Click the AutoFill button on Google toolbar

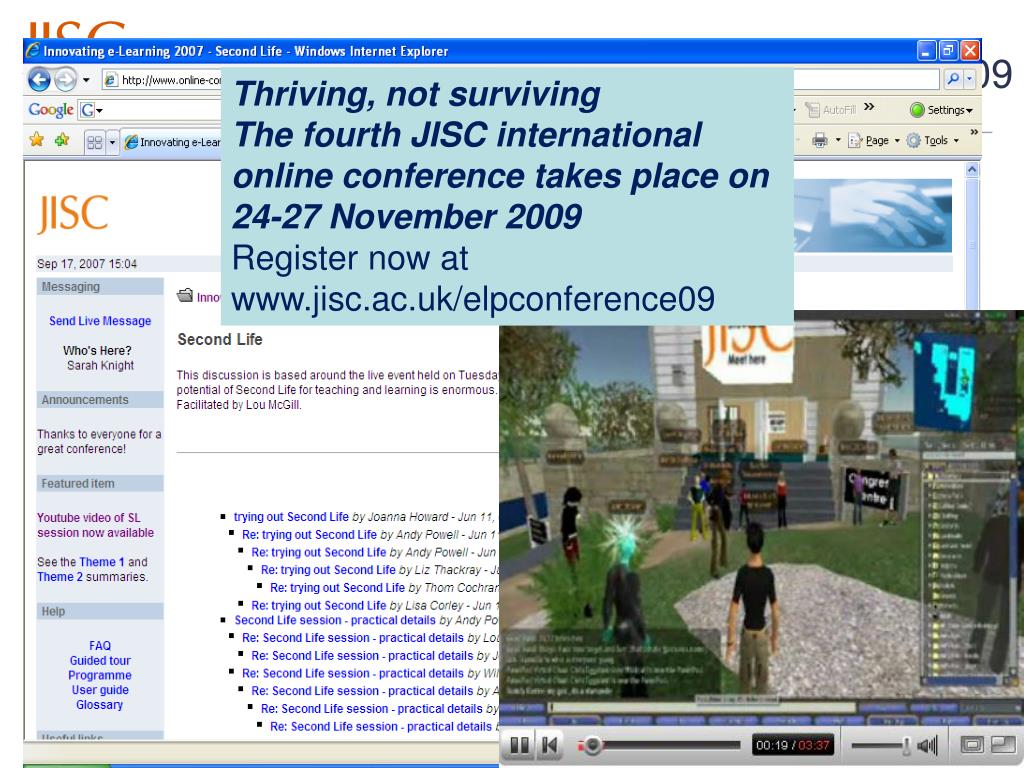coord(831,110)
